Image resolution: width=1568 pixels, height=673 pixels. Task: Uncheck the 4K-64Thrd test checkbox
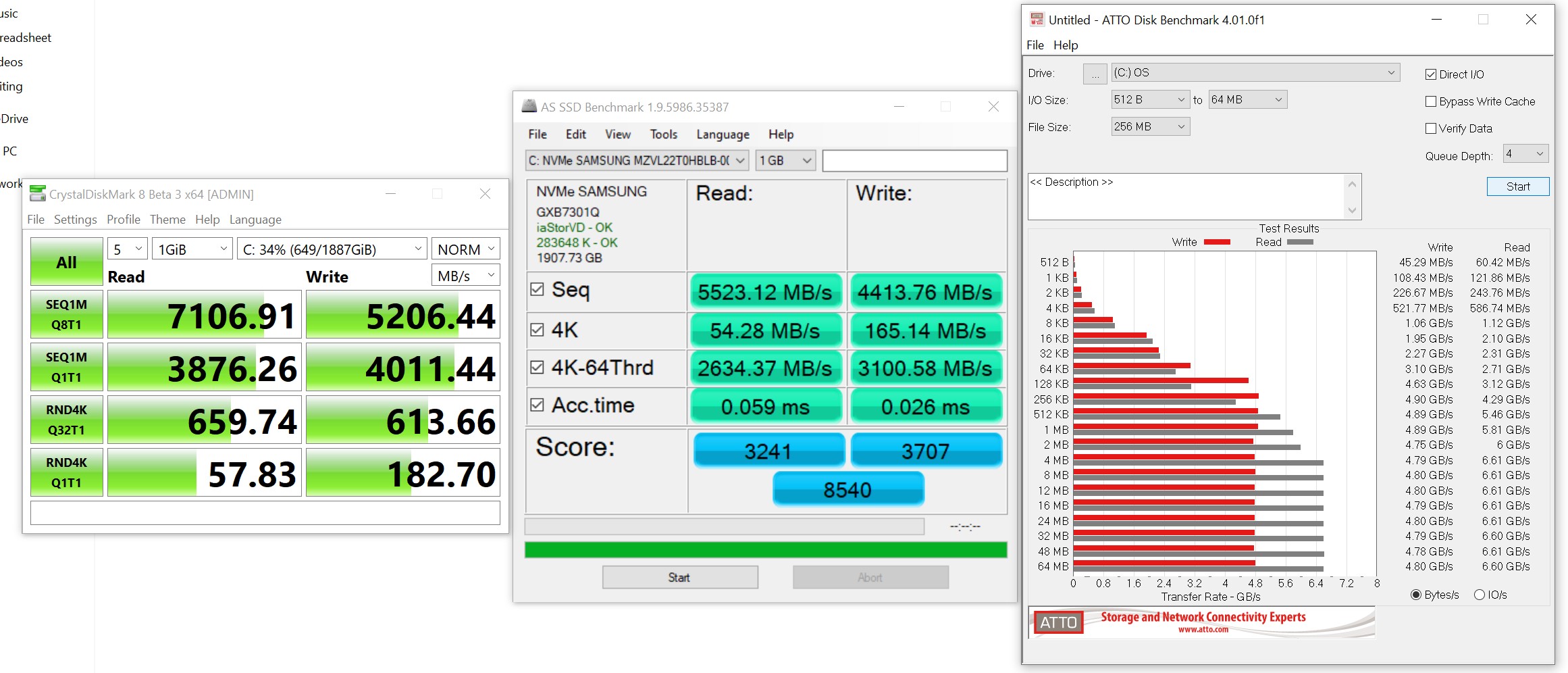click(x=538, y=367)
